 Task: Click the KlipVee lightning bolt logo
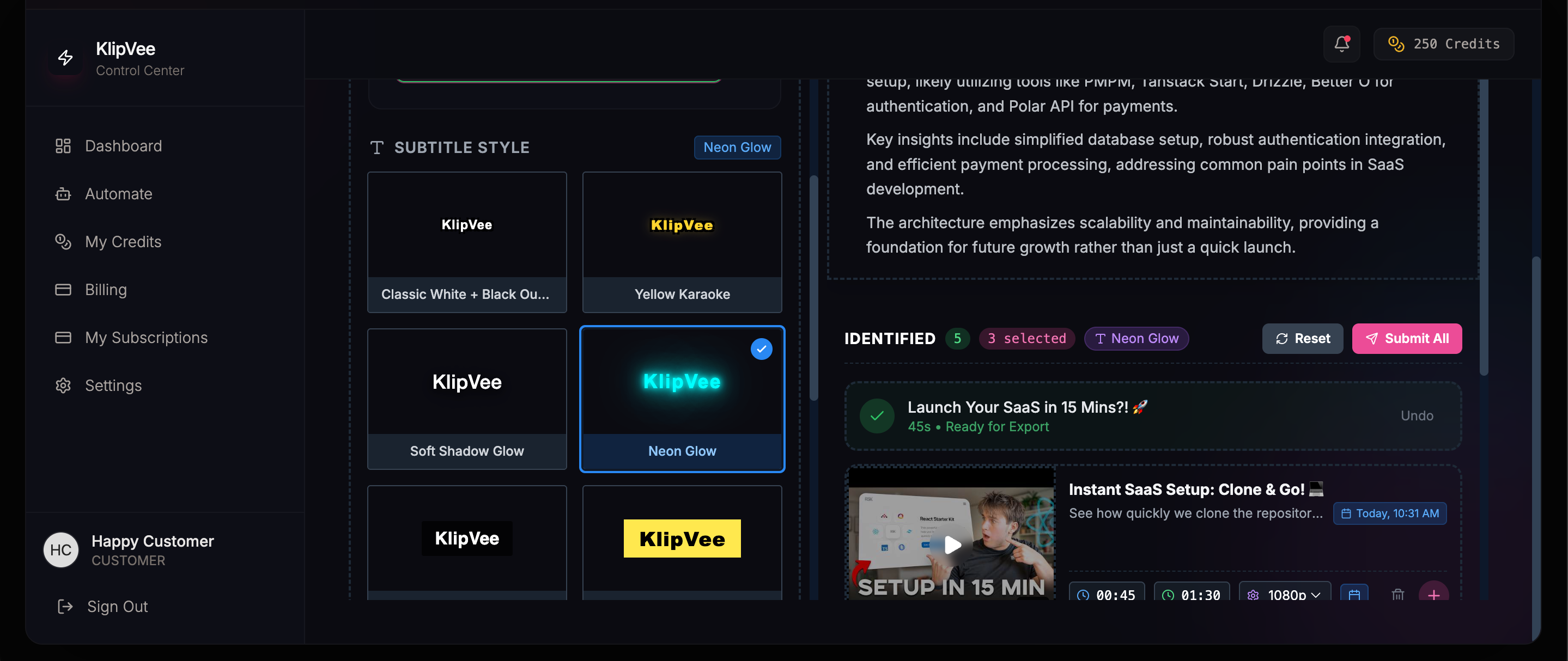tap(65, 58)
